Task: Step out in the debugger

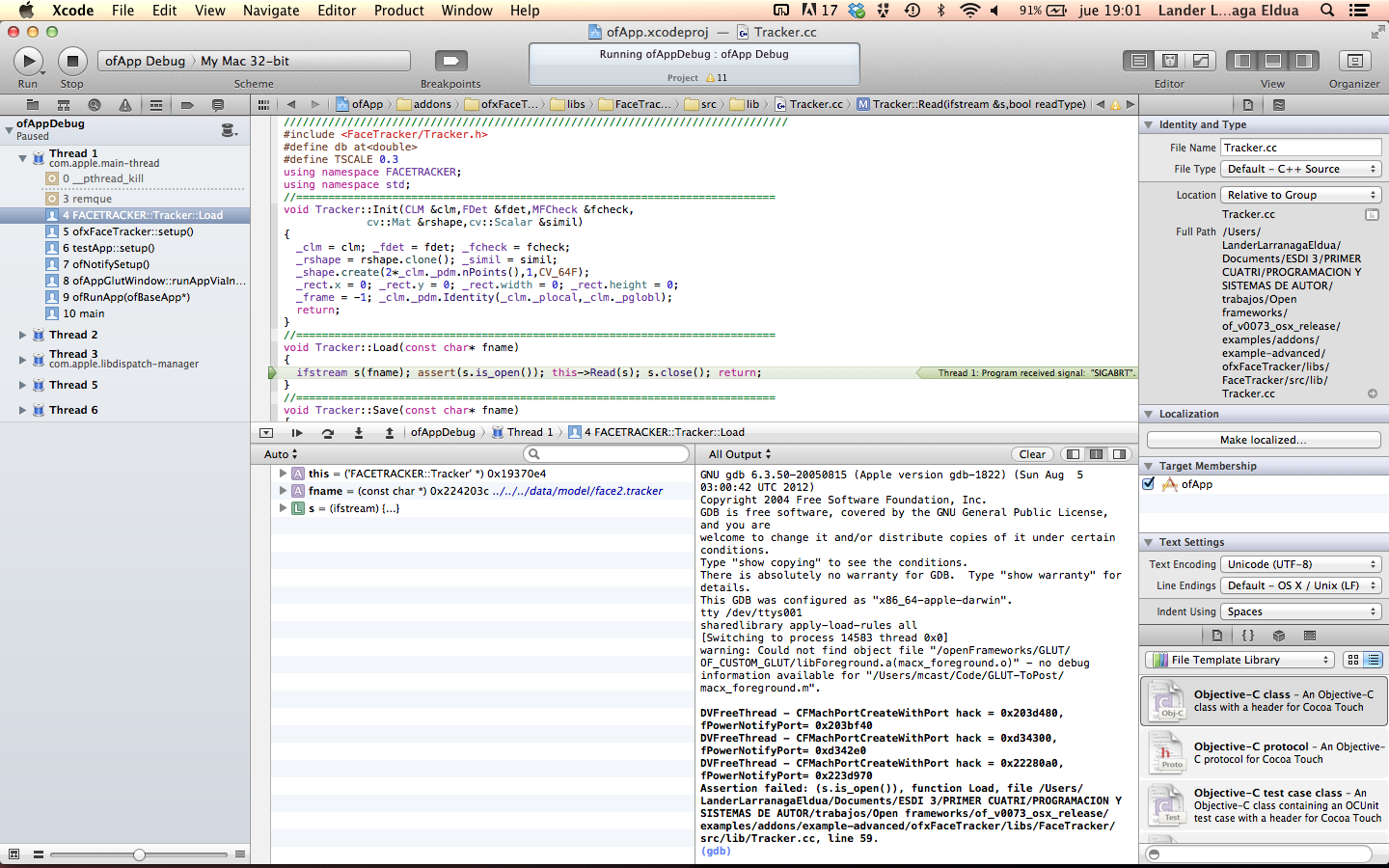Action: pyautogui.click(x=390, y=433)
